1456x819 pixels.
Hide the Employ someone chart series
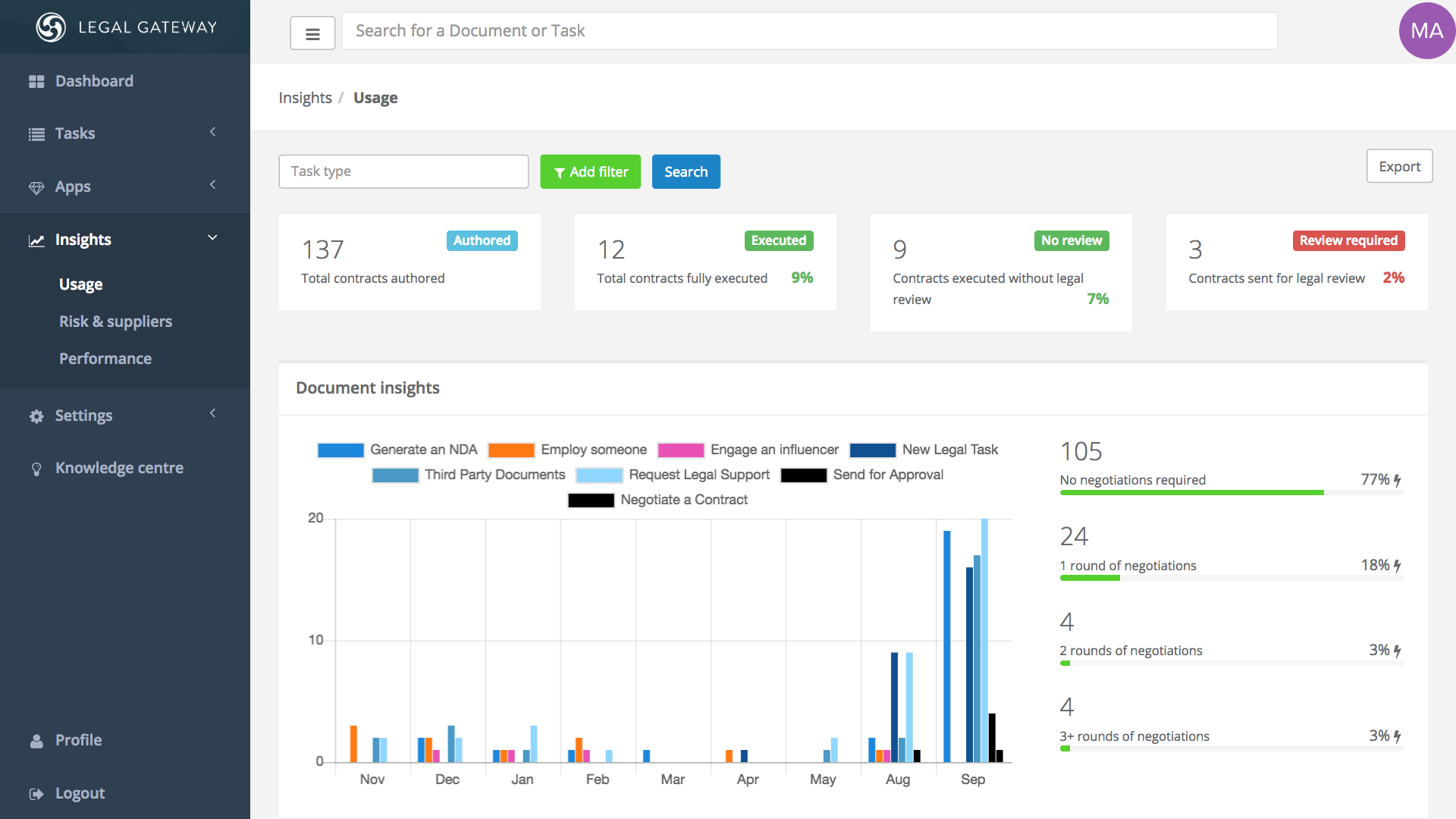coord(593,450)
